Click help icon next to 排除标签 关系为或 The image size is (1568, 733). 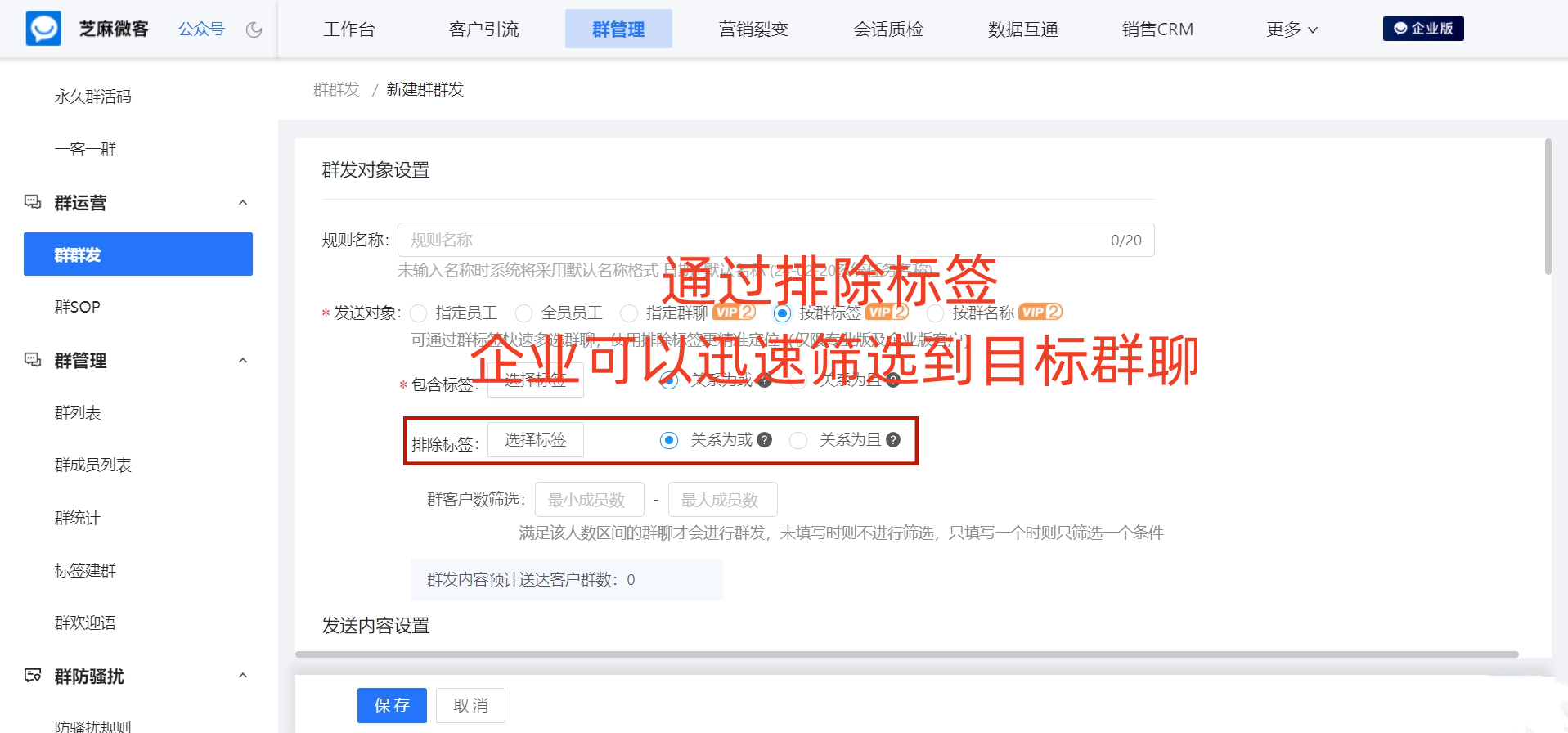(x=765, y=440)
